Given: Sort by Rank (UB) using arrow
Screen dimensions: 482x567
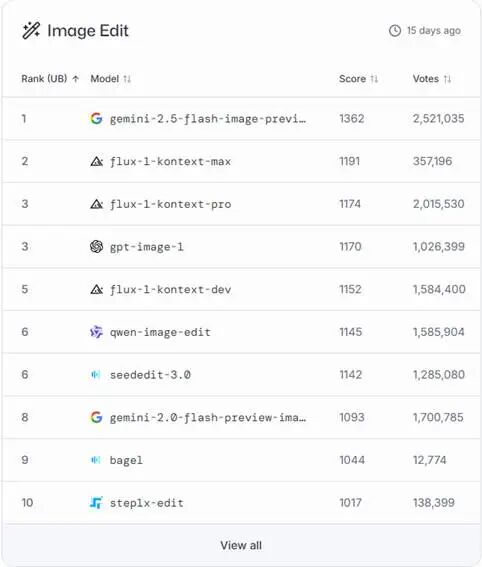Looking at the screenshot, I should tap(76, 79).
